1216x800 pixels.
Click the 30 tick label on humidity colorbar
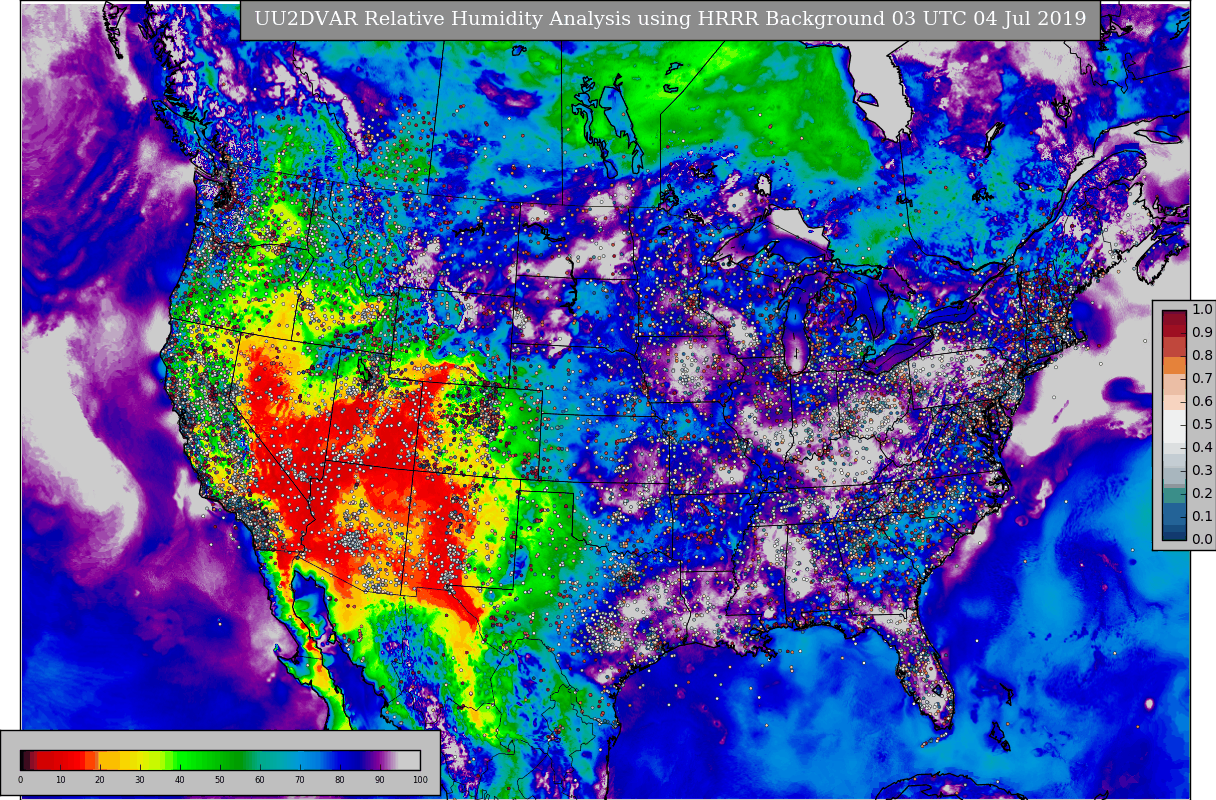tap(140, 780)
